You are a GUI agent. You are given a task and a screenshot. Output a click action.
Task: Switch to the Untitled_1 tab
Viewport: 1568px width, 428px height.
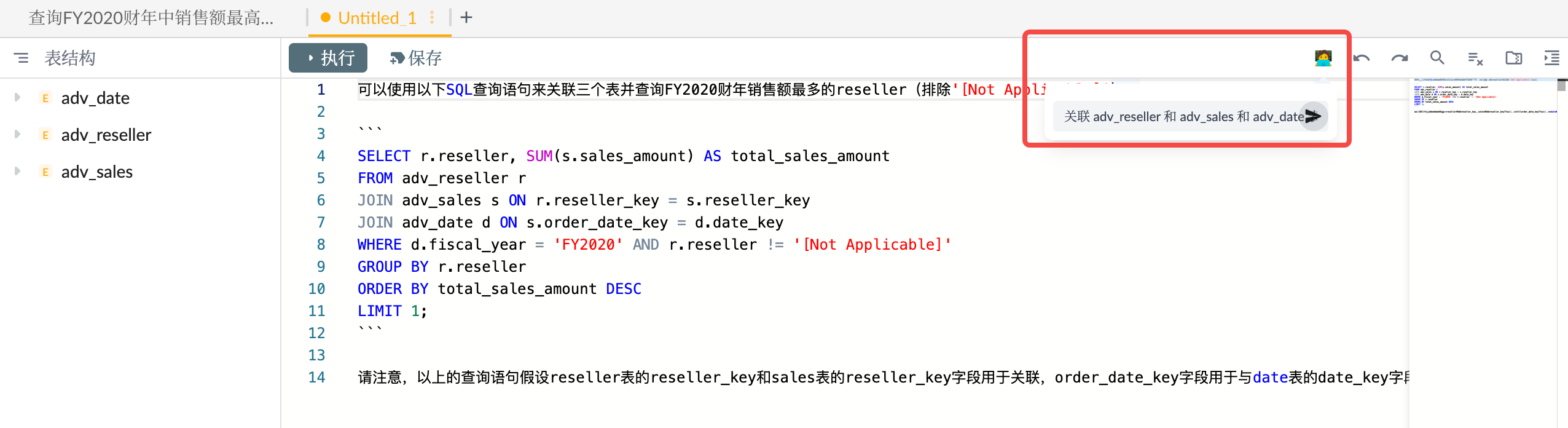(378, 18)
